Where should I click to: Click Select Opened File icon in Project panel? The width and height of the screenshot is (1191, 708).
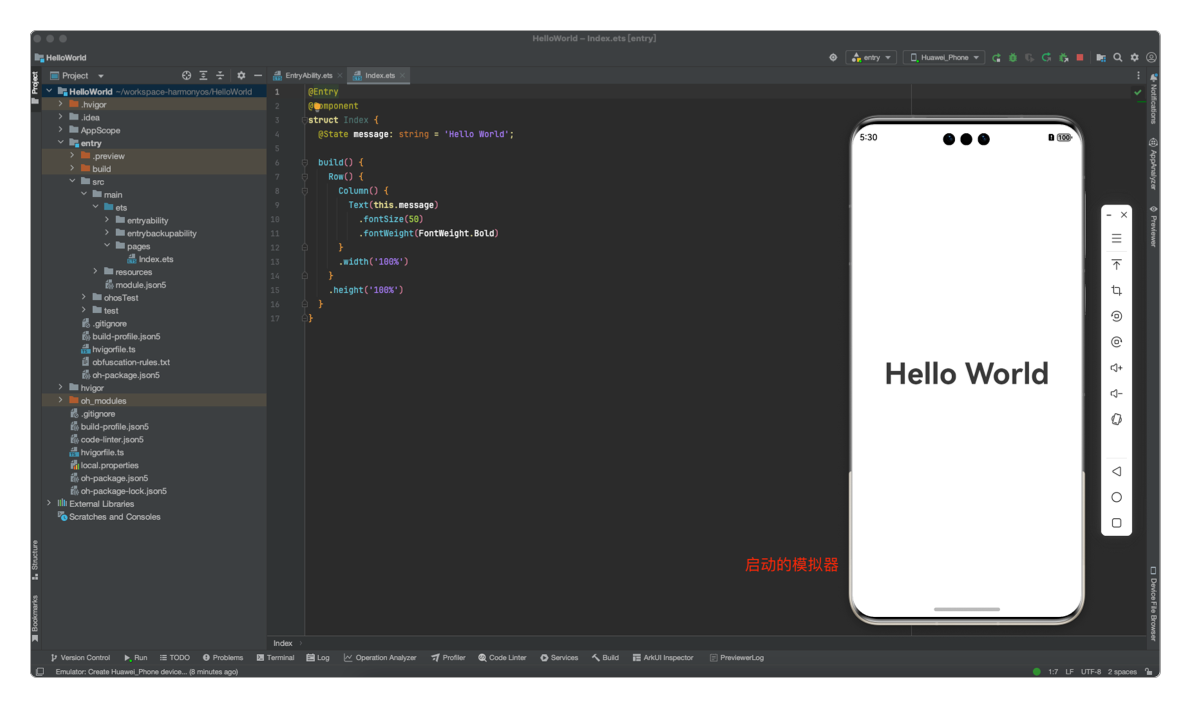pyautogui.click(x=186, y=76)
